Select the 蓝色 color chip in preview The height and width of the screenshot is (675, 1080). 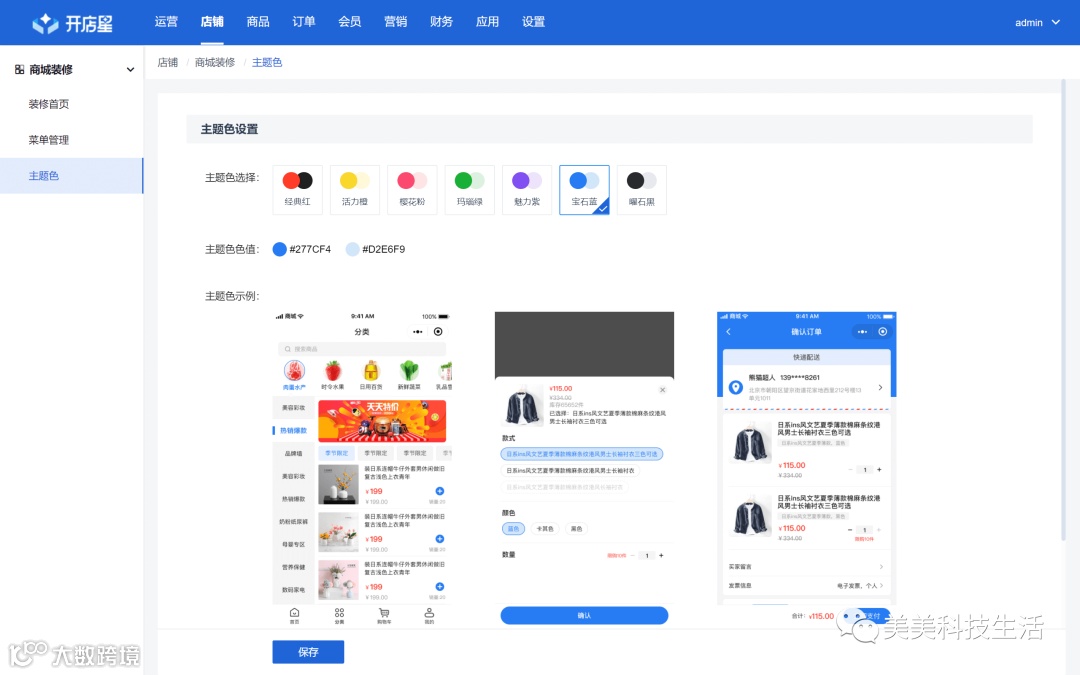[513, 529]
